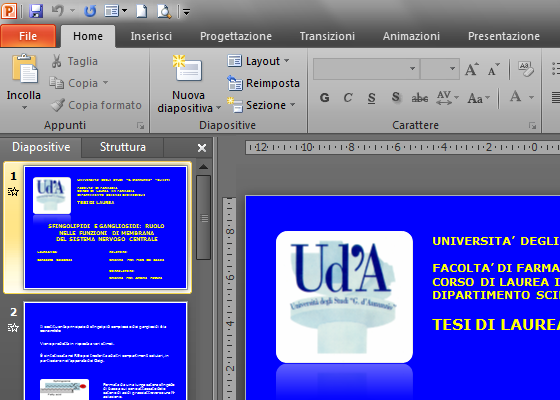This screenshot has width=560, height=400.
Task: Cut selection with Taglia
Action: tap(74, 61)
